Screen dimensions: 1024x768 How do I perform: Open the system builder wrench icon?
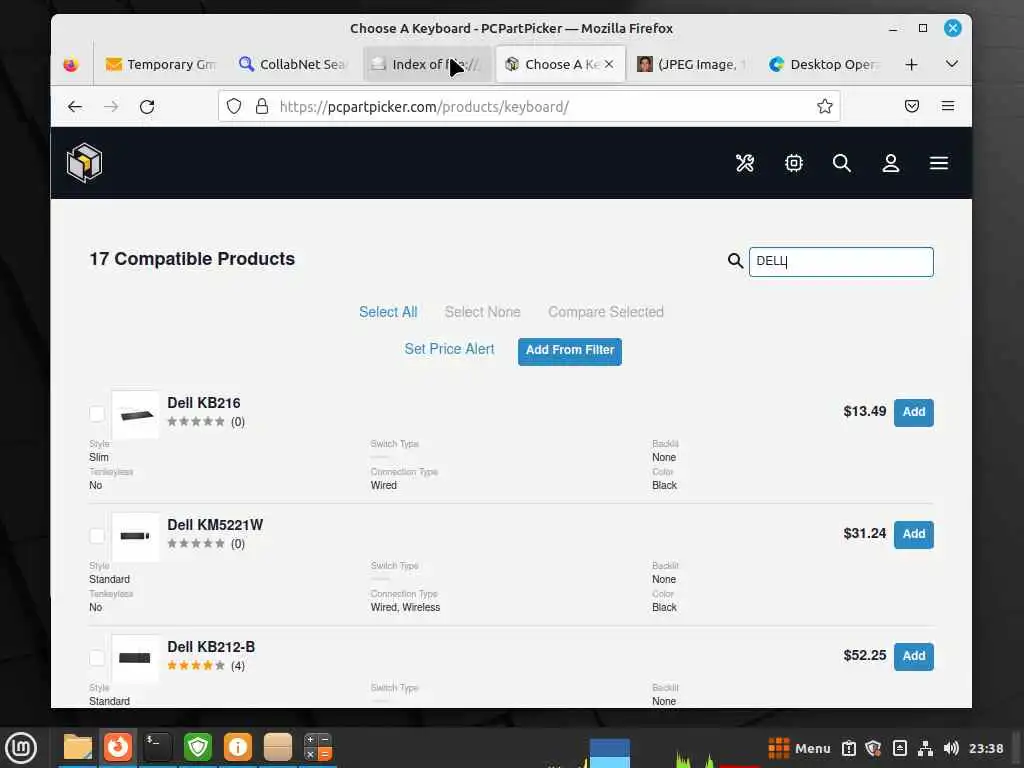coord(745,163)
